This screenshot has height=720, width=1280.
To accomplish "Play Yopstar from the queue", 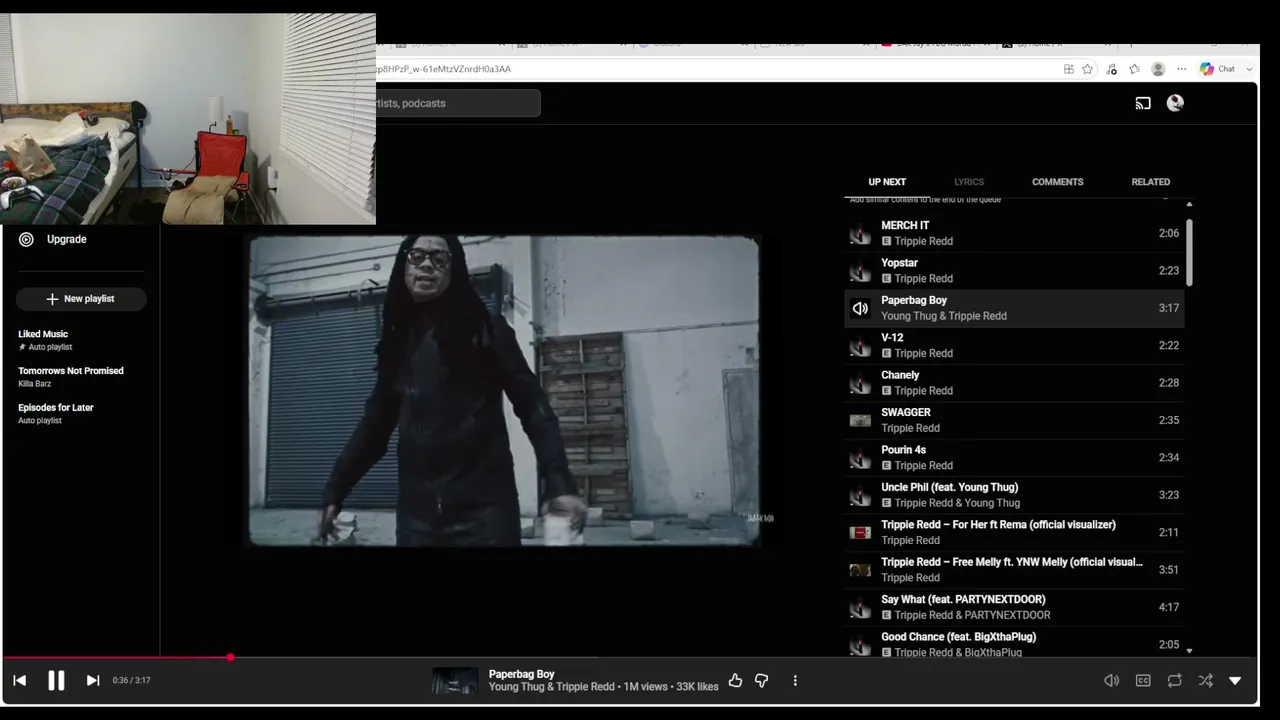I will point(1014,271).
